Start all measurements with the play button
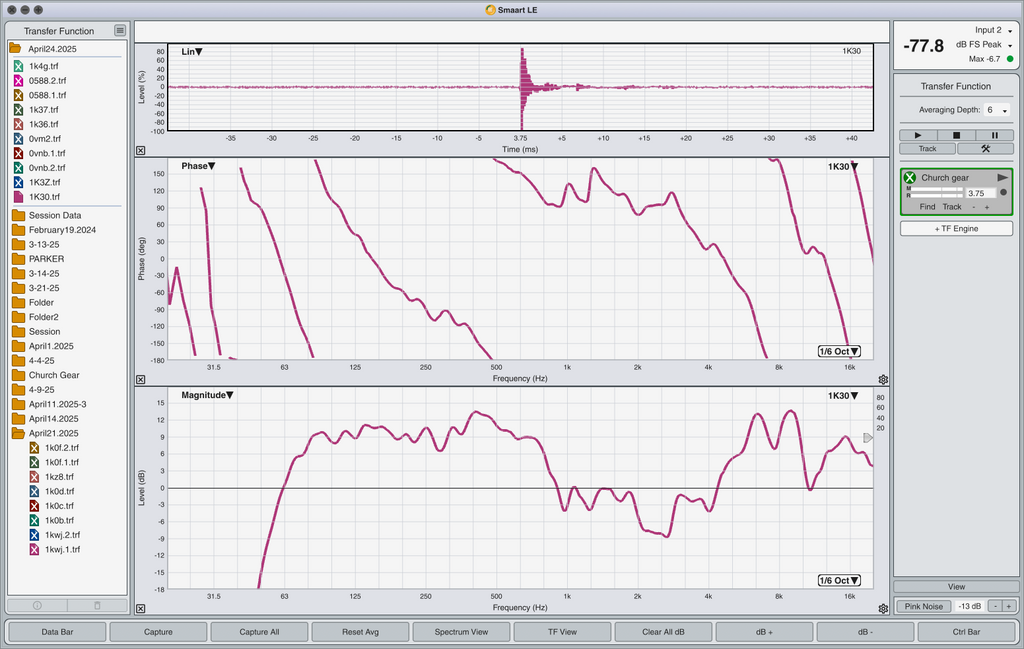Image resolution: width=1024 pixels, height=649 pixels. [x=918, y=135]
